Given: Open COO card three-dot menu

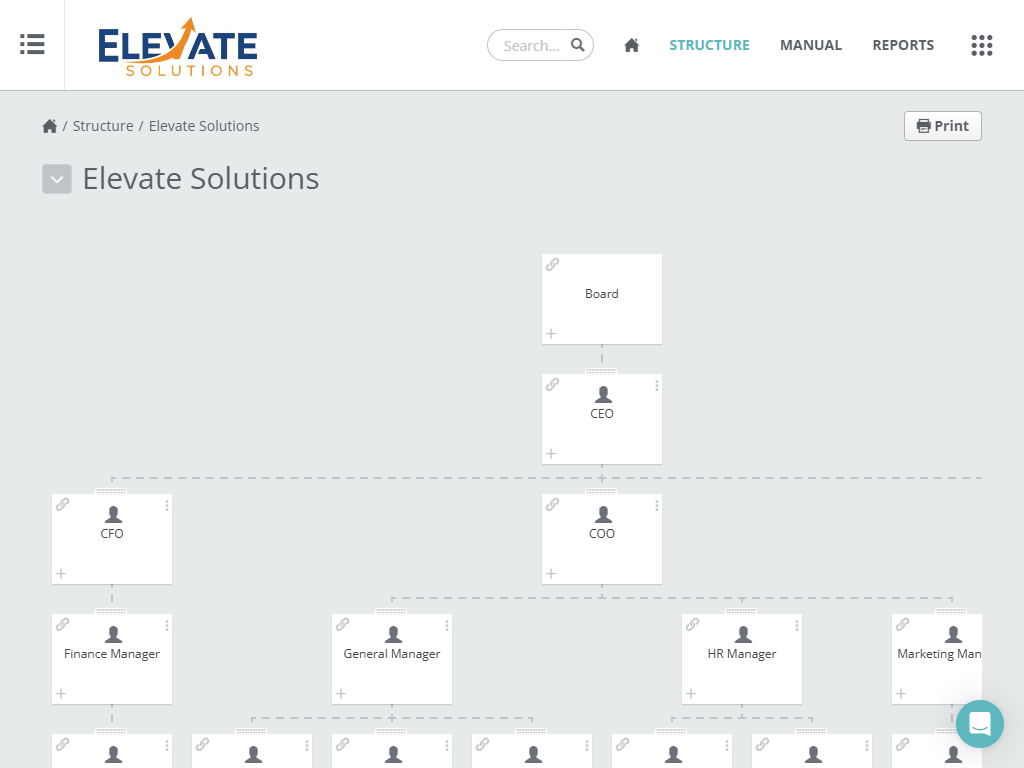Looking at the screenshot, I should pos(656,505).
